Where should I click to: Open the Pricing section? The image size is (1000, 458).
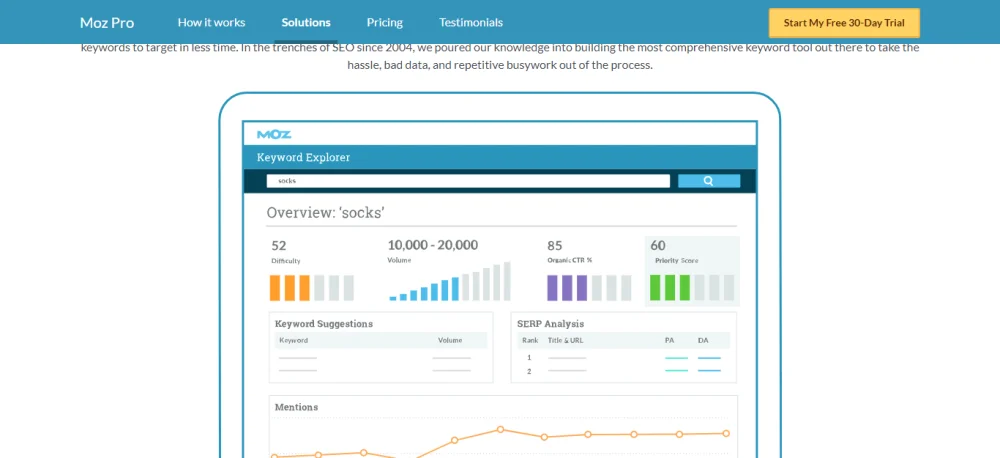tap(385, 22)
